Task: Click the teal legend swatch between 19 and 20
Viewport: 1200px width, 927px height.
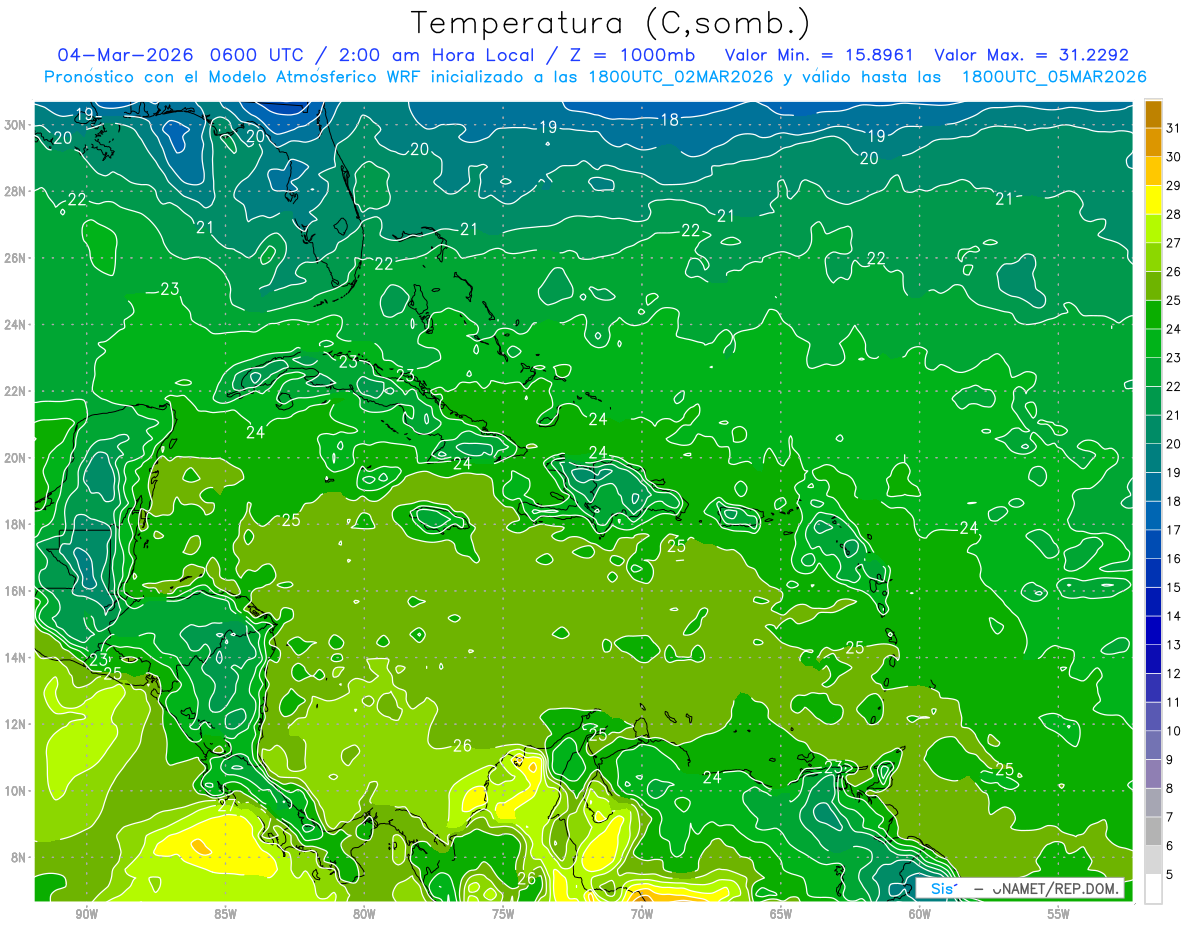Action: [x=1153, y=458]
